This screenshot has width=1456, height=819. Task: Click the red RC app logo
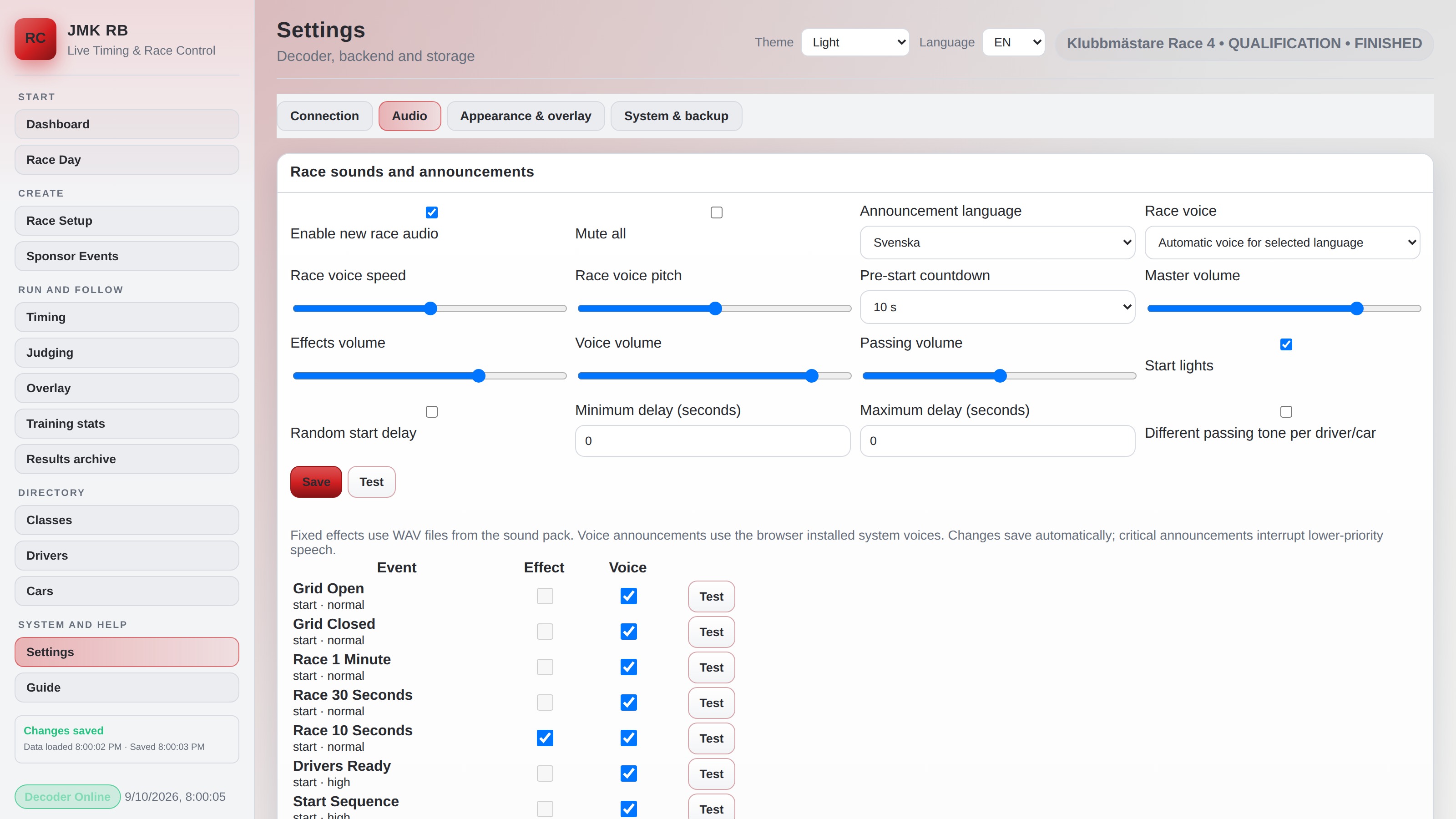click(x=35, y=38)
